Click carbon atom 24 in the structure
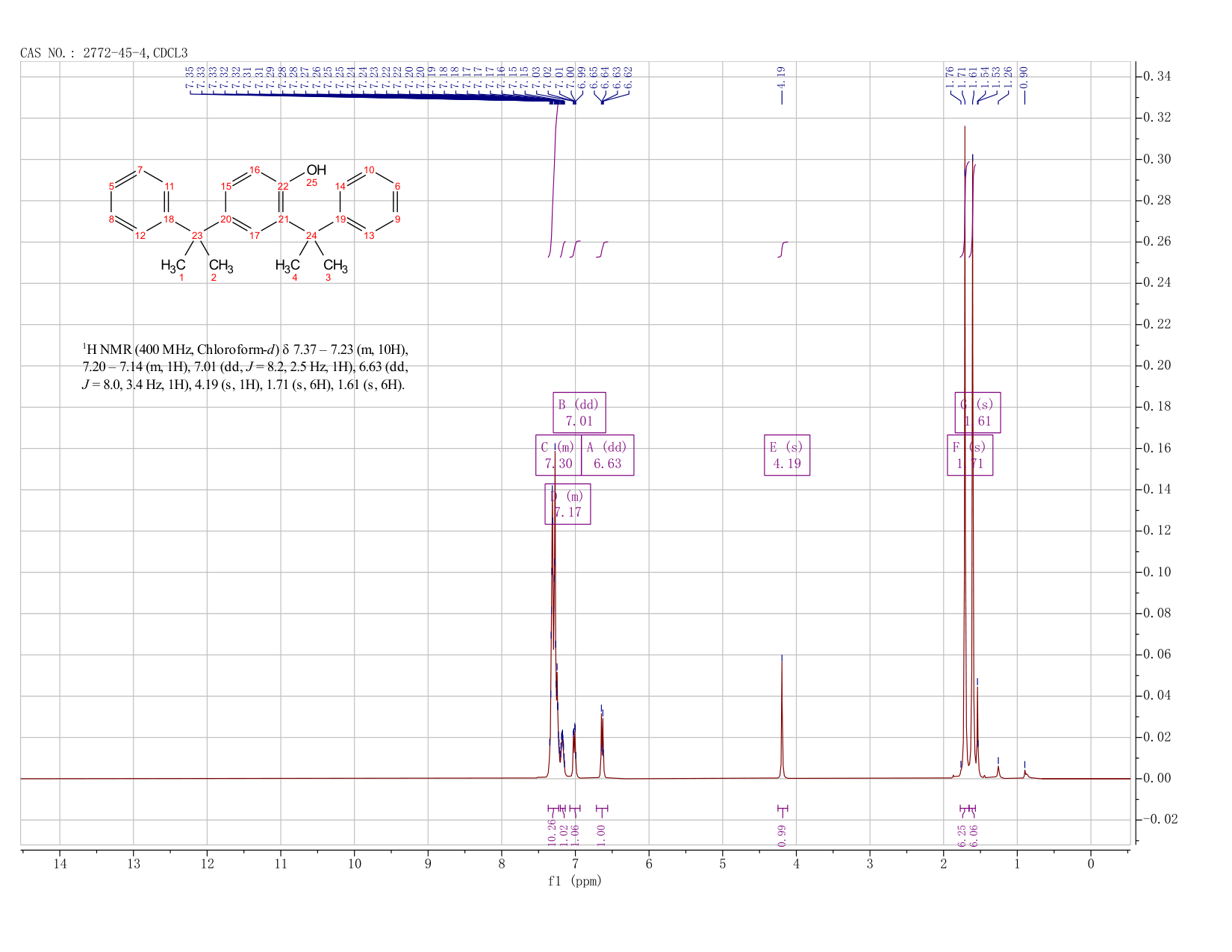Viewport: 1232px width, 952px height. coord(312,235)
